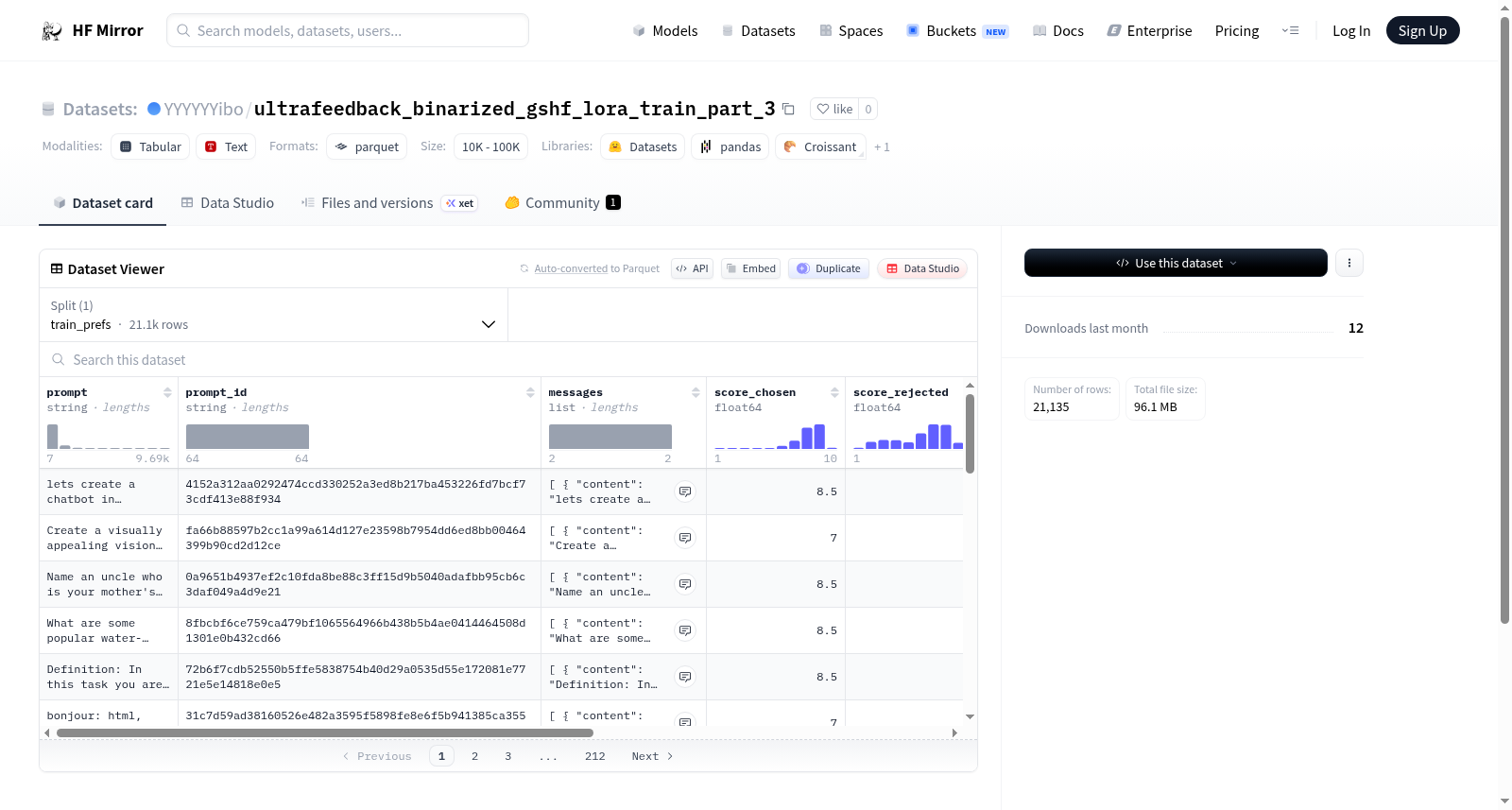Viewport: 1512px width, 810px height.
Task: Open the Auto-converted to Parquet link
Action: pos(596,269)
